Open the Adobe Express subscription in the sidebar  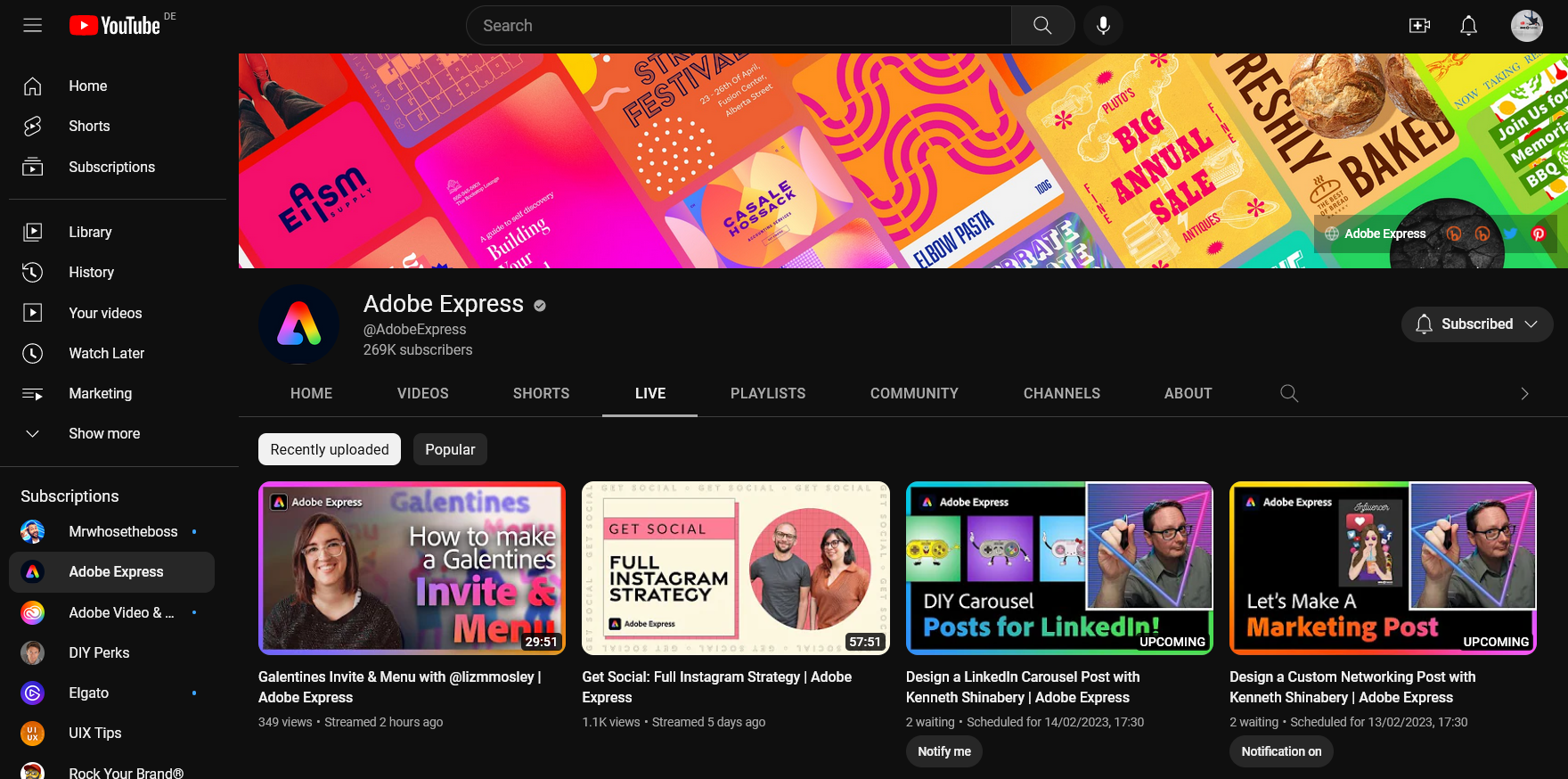point(111,572)
